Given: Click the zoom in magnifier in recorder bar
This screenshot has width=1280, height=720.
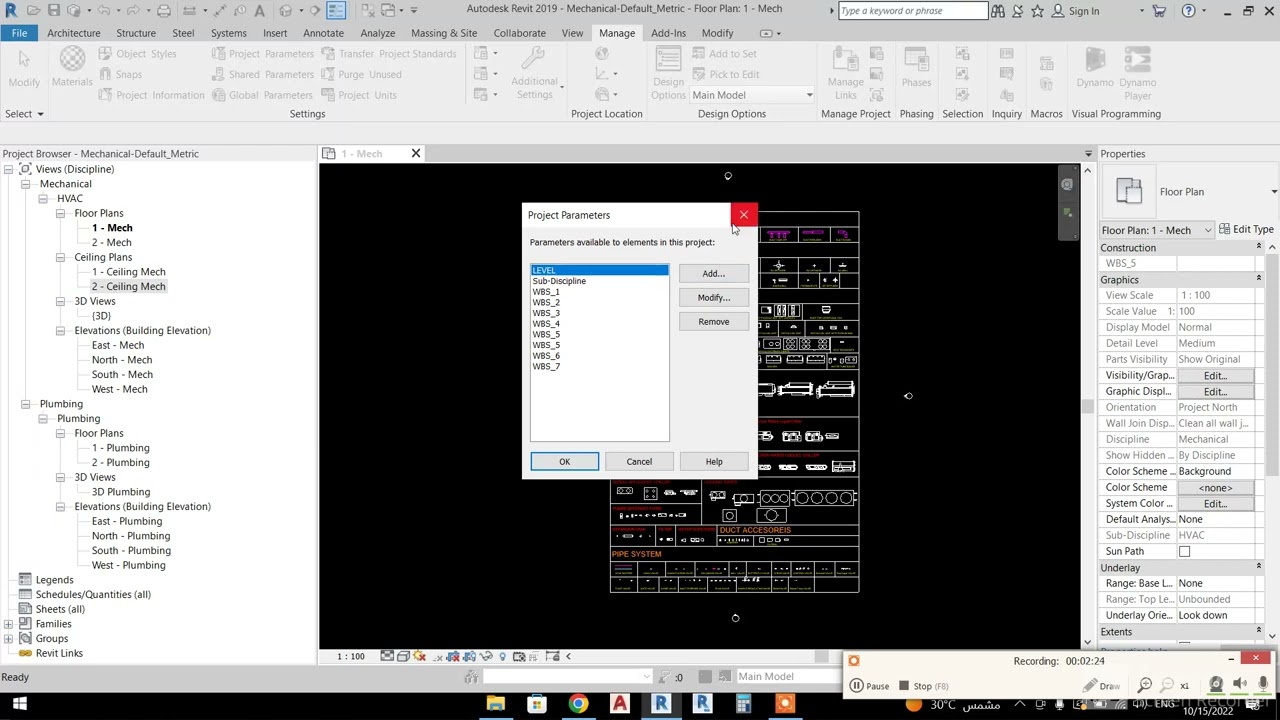Looking at the screenshot, I should point(1145,685).
